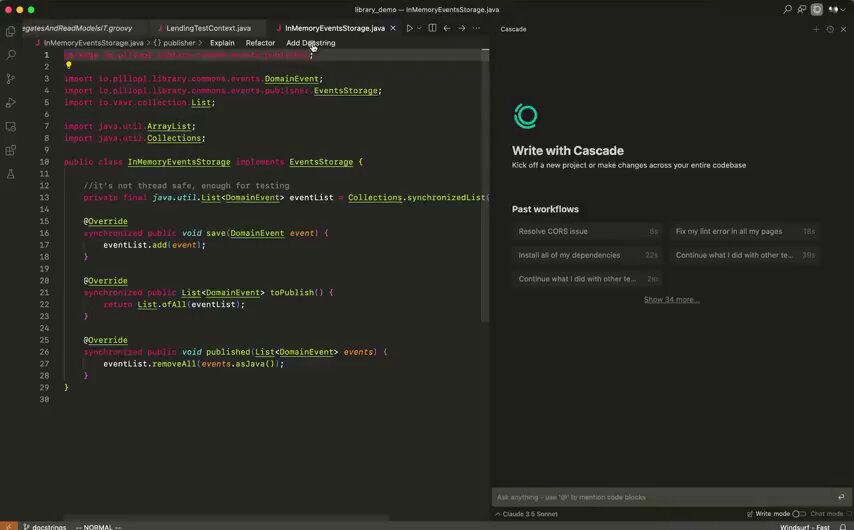The width and height of the screenshot is (854, 530).
Task: Open the Claude 3.5 Sonnet model selector
Action: pyautogui.click(x=526, y=514)
